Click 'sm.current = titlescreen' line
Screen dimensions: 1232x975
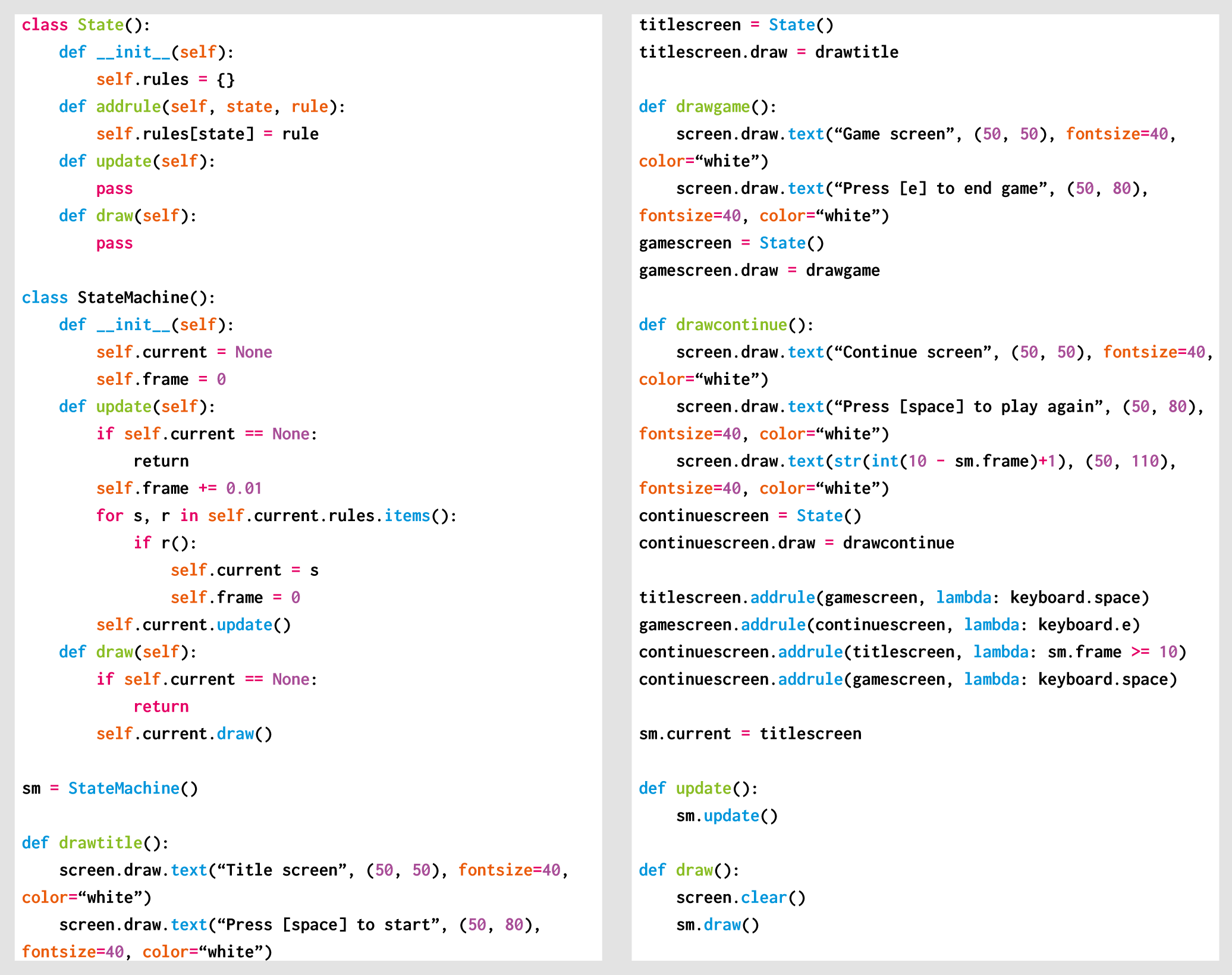(749, 734)
